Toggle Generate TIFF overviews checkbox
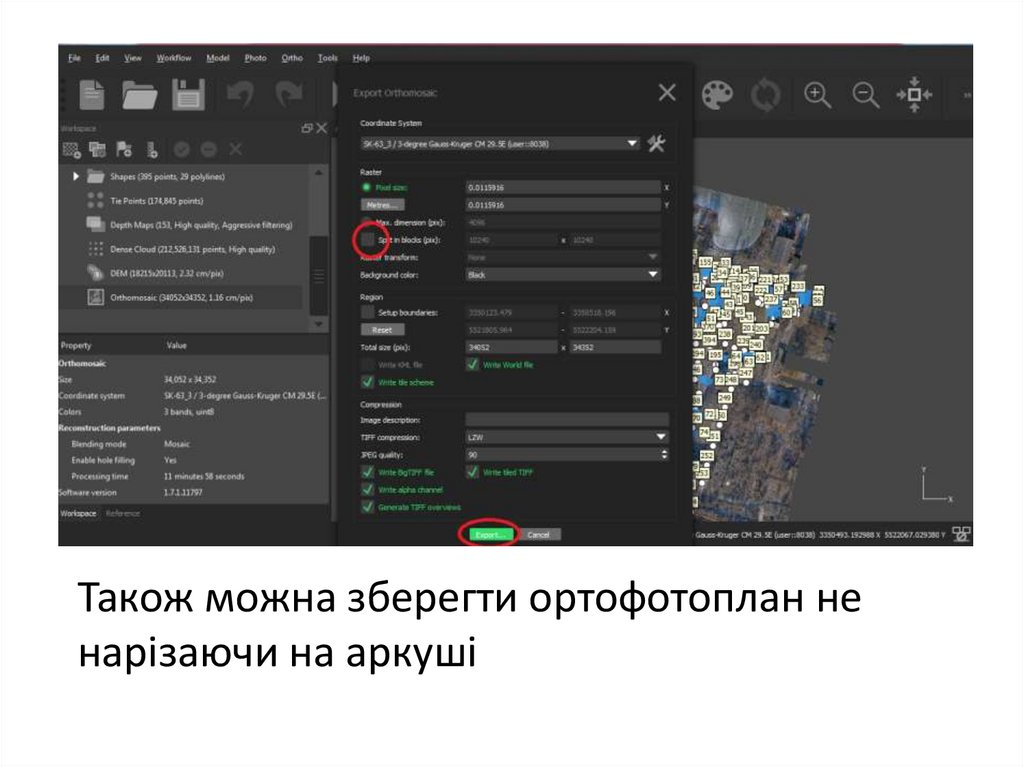This screenshot has height=767, width=1024. click(x=368, y=507)
